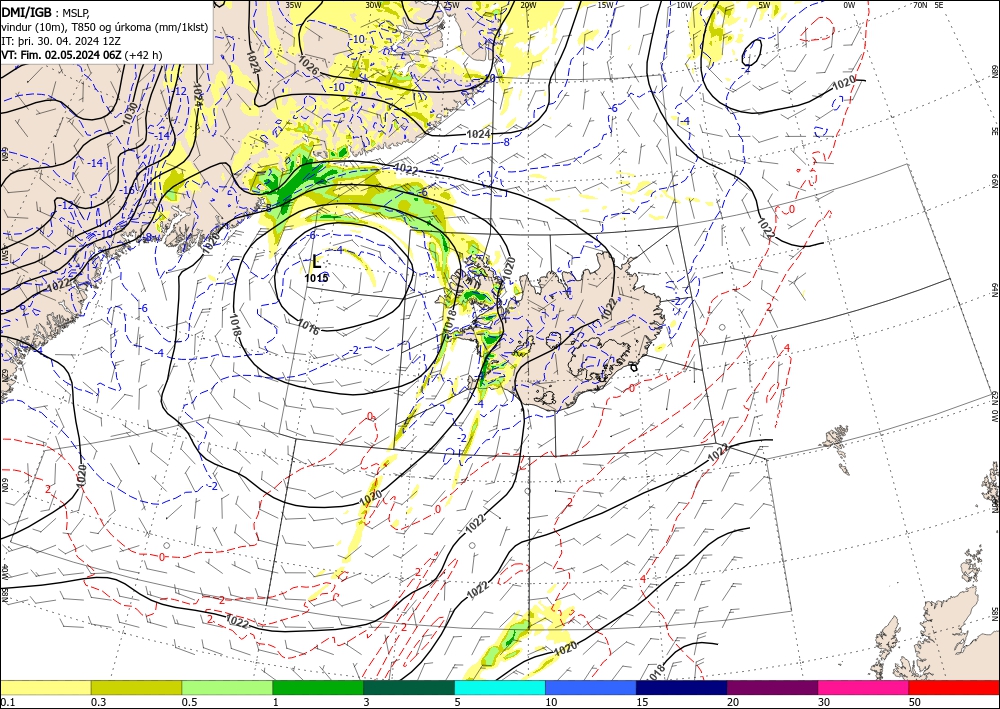Select the olive 0.3–0.5 legend color band
The height and width of the screenshot is (709, 1000).
136,687
